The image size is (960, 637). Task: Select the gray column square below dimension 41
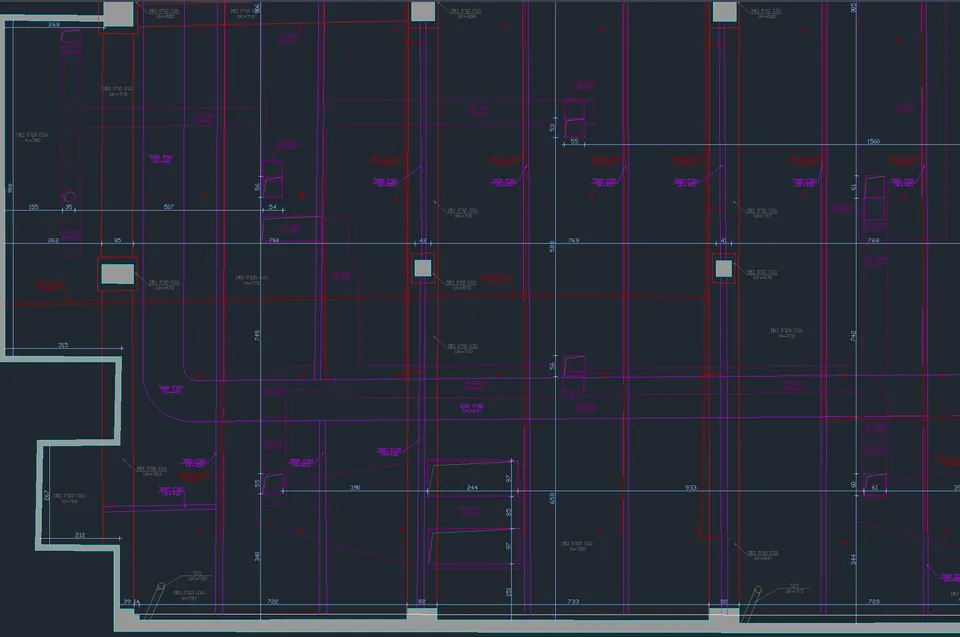pyautogui.click(x=724, y=268)
